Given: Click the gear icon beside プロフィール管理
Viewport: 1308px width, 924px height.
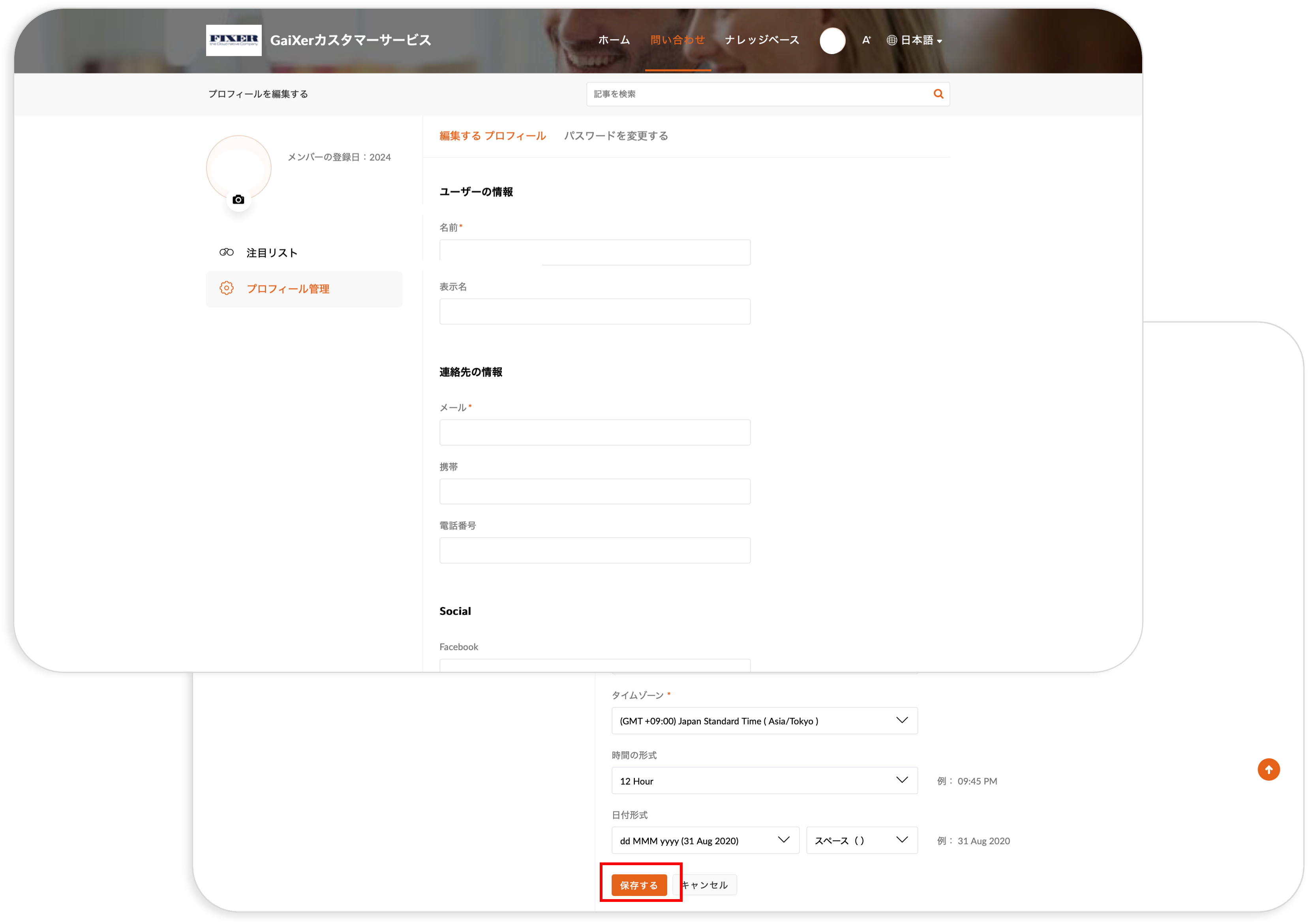Looking at the screenshot, I should 227,288.
